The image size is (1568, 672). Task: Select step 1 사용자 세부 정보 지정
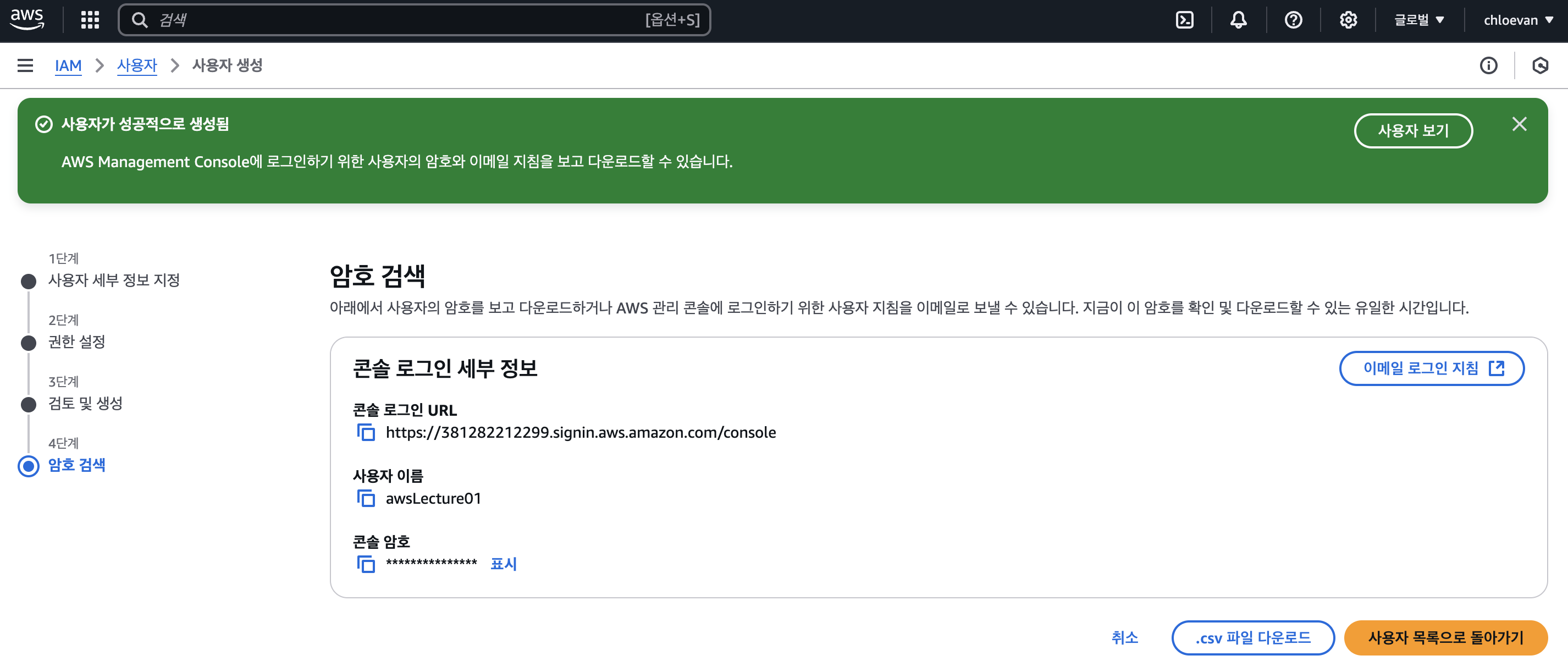pyautogui.click(x=114, y=280)
